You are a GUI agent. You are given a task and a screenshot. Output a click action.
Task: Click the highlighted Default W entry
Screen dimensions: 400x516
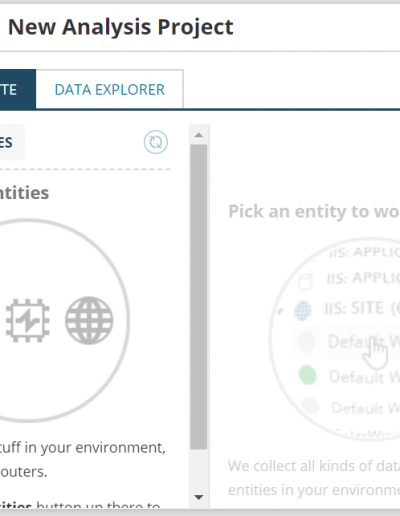[347, 342]
